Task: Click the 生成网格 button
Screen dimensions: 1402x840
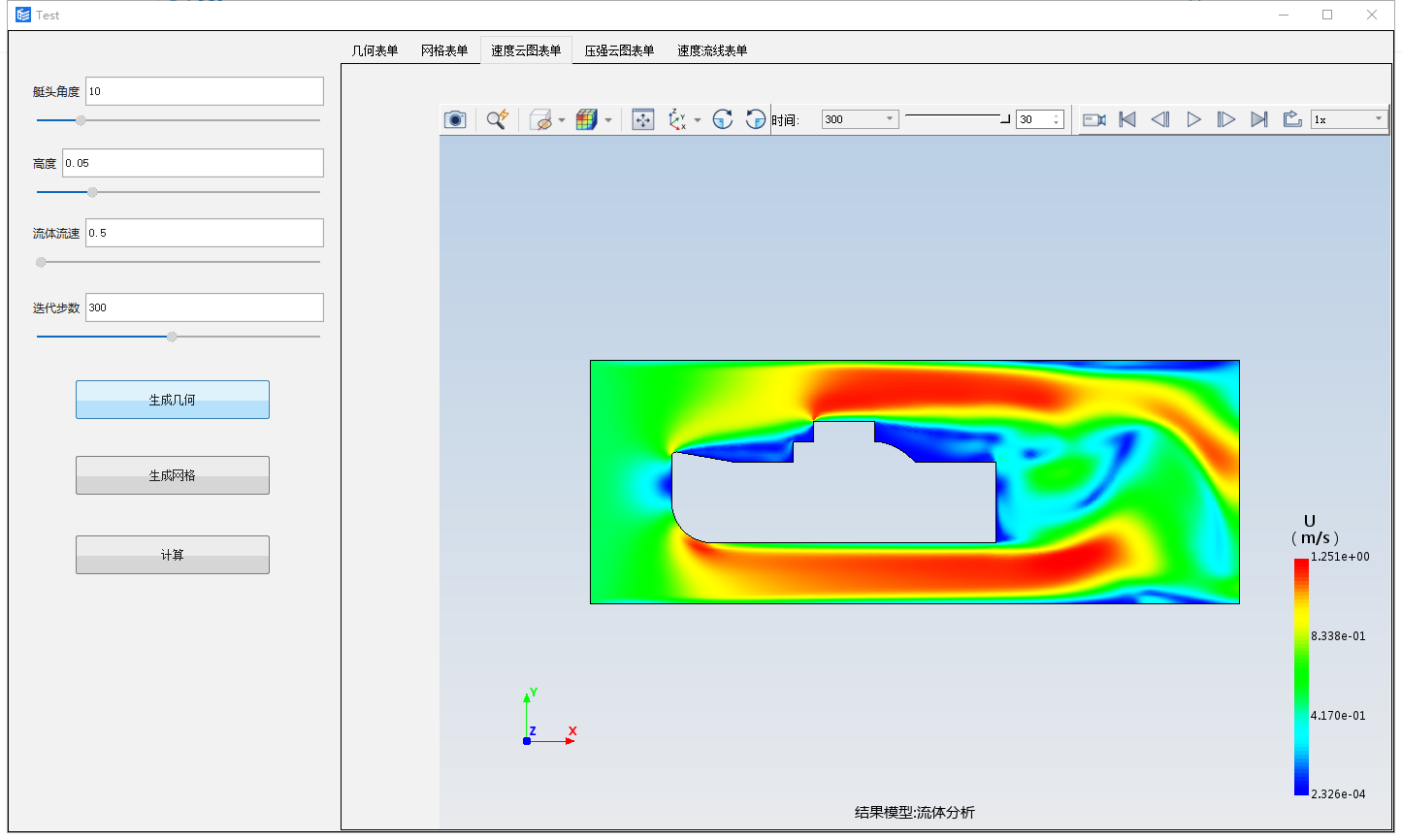Action: [x=173, y=475]
